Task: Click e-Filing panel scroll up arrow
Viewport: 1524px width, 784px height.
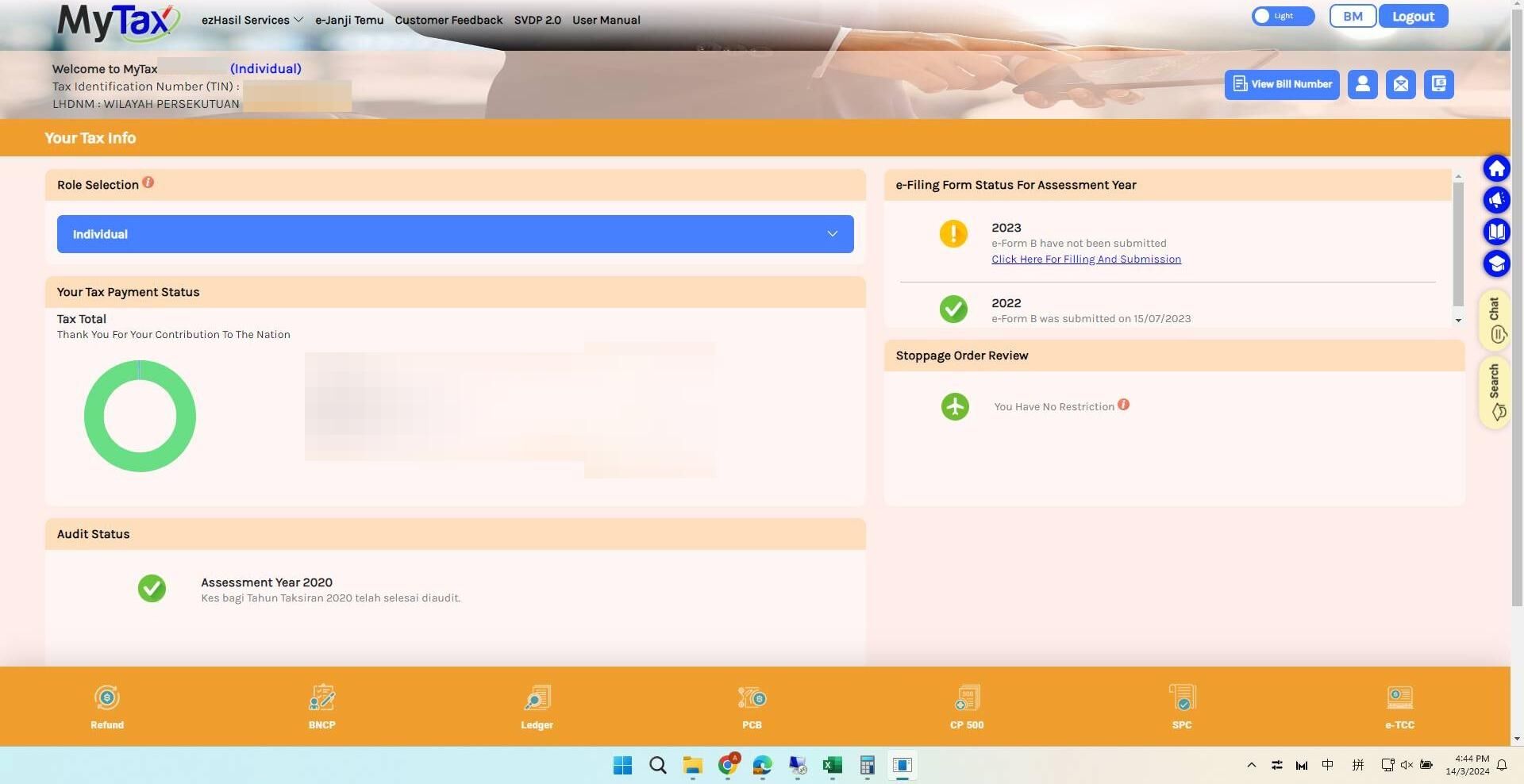Action: coord(1458,176)
